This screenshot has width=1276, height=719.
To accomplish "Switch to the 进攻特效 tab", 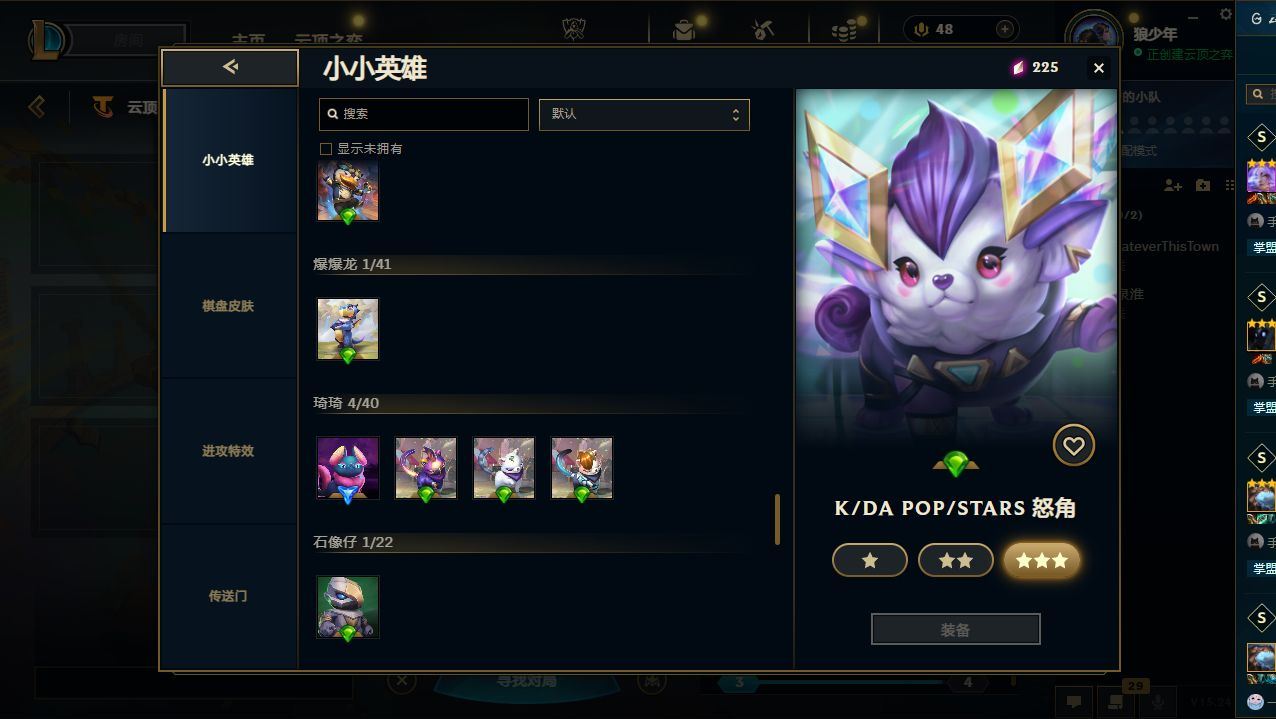I will pos(228,451).
